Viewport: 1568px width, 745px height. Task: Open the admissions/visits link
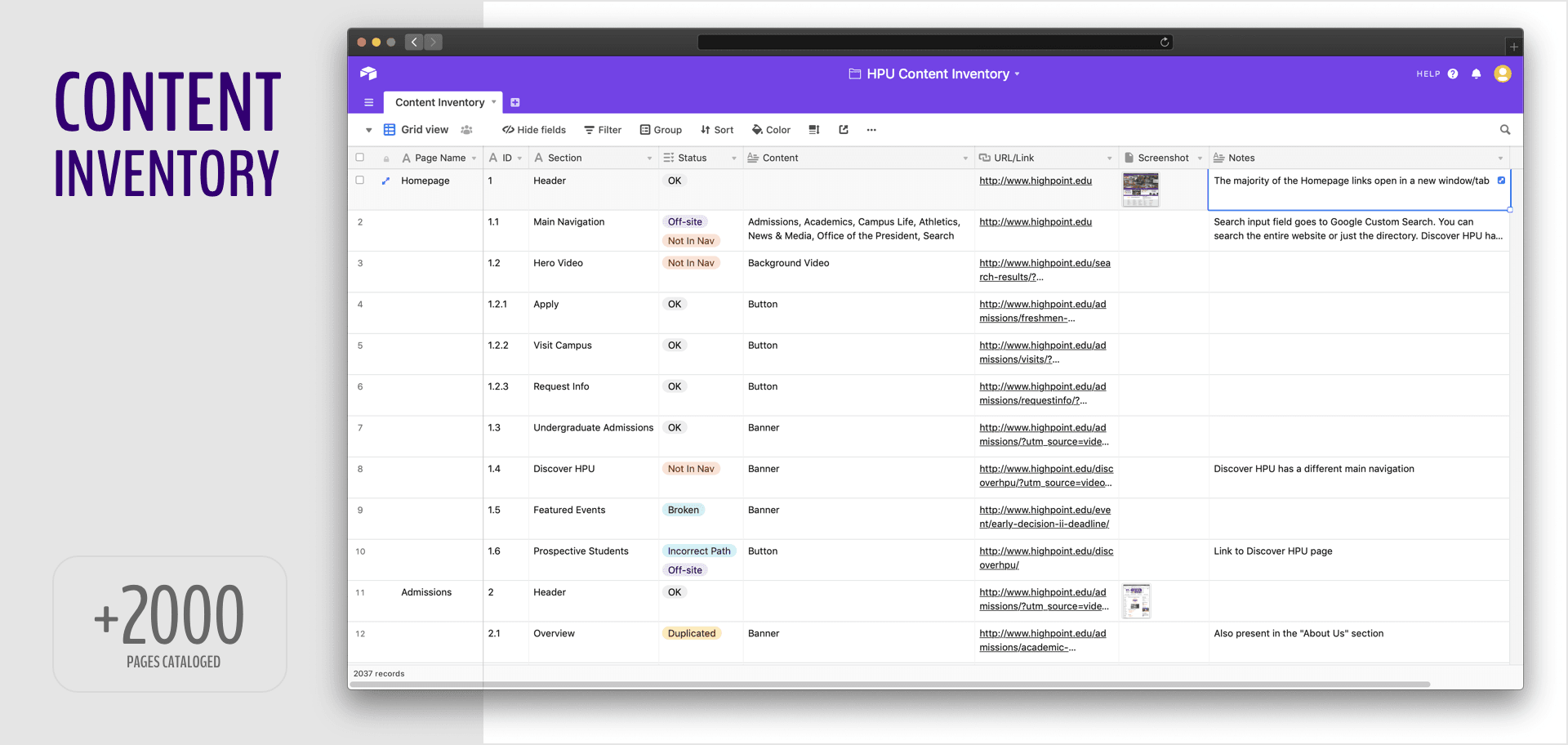click(x=1043, y=352)
